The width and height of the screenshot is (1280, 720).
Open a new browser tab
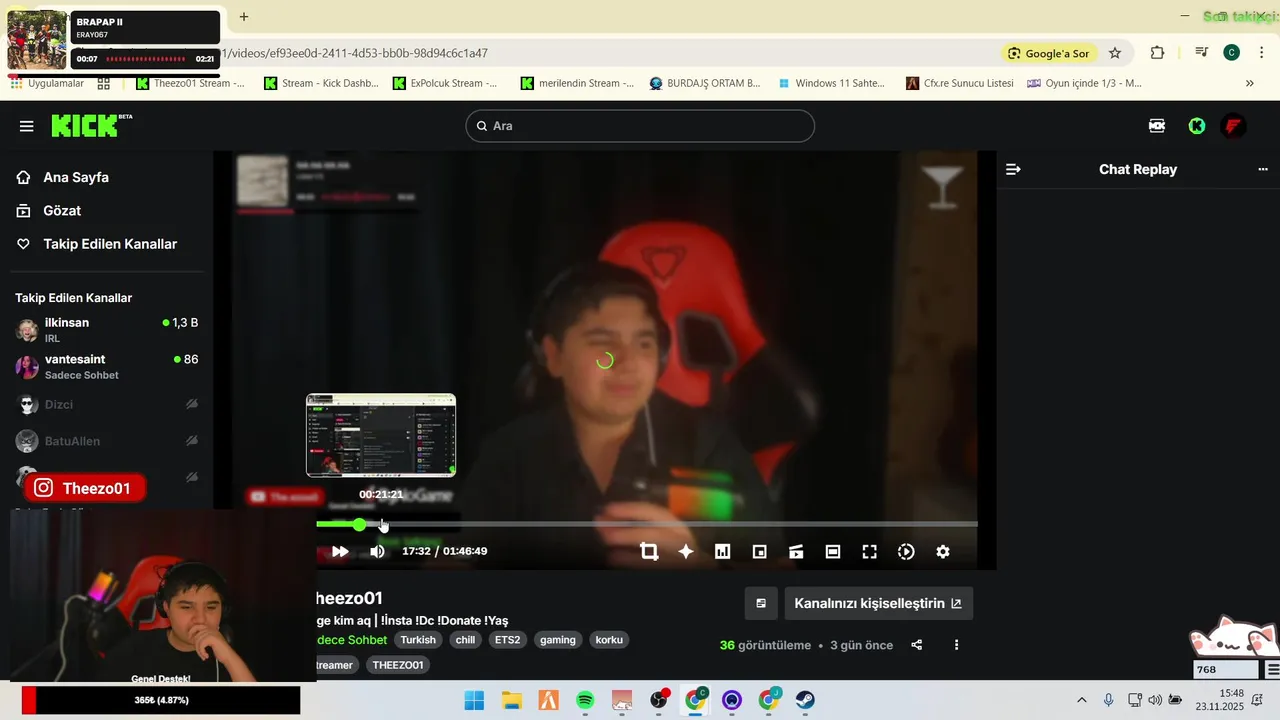(x=243, y=16)
